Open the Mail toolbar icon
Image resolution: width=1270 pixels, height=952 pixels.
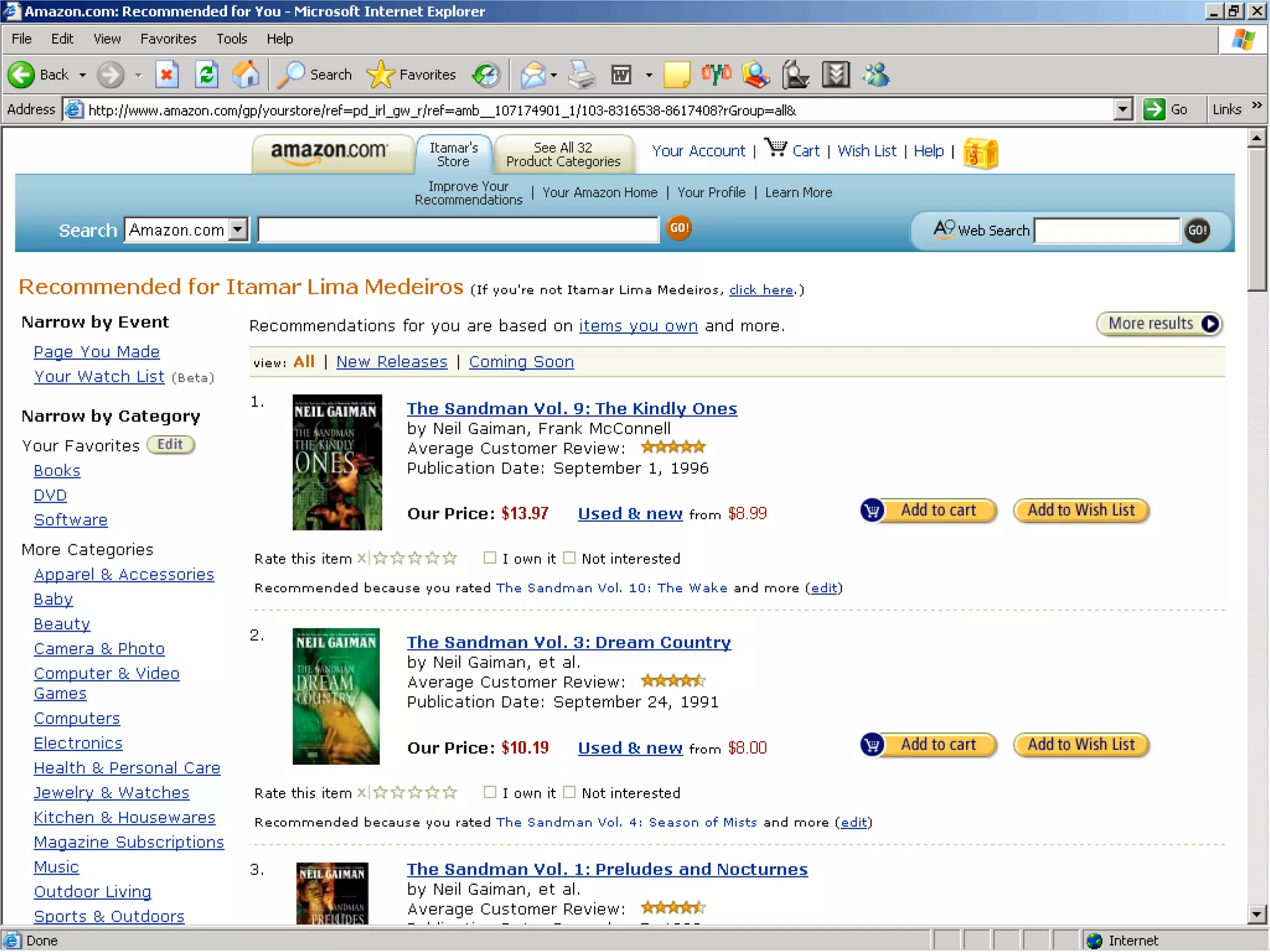533,75
